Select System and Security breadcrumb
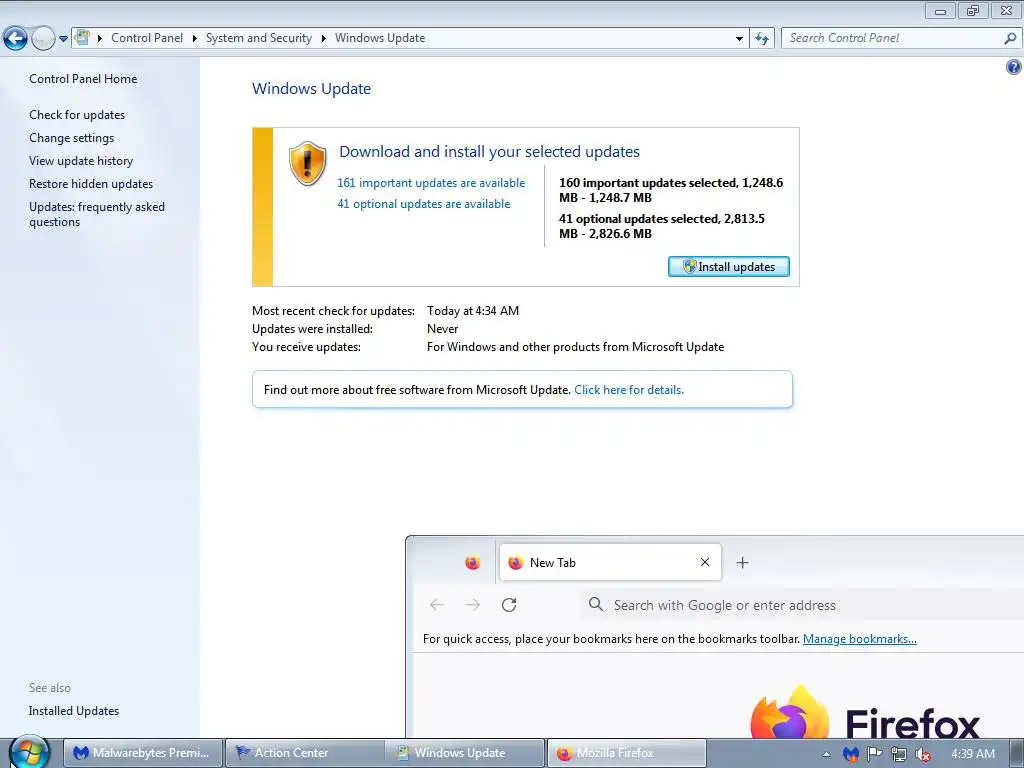 [x=259, y=38]
